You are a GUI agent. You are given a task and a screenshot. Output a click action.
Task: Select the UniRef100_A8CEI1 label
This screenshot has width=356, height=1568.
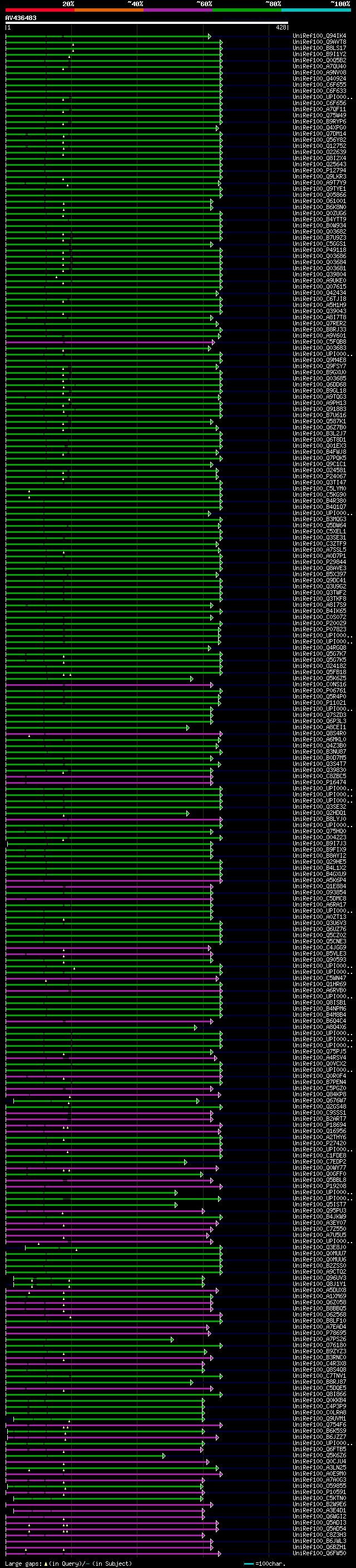click(319, 728)
